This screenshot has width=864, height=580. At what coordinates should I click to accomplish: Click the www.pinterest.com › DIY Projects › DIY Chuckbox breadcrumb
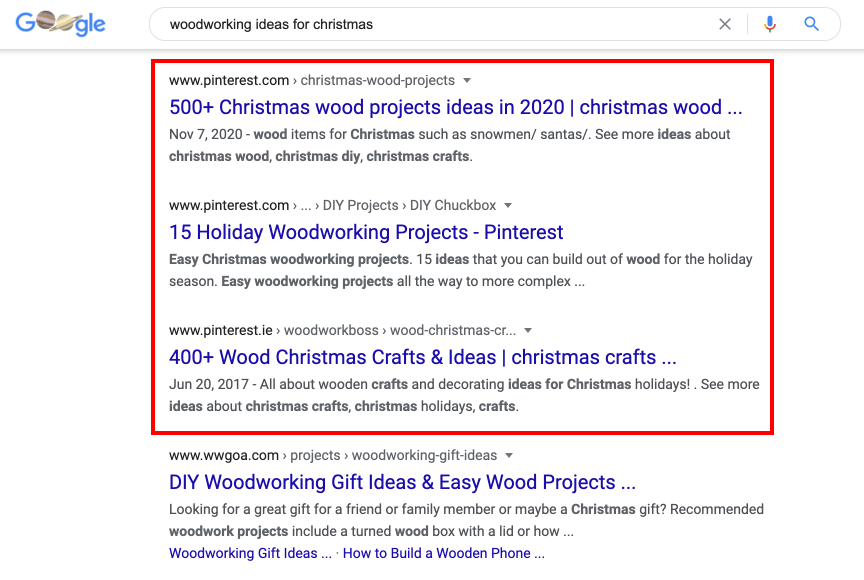(x=332, y=205)
